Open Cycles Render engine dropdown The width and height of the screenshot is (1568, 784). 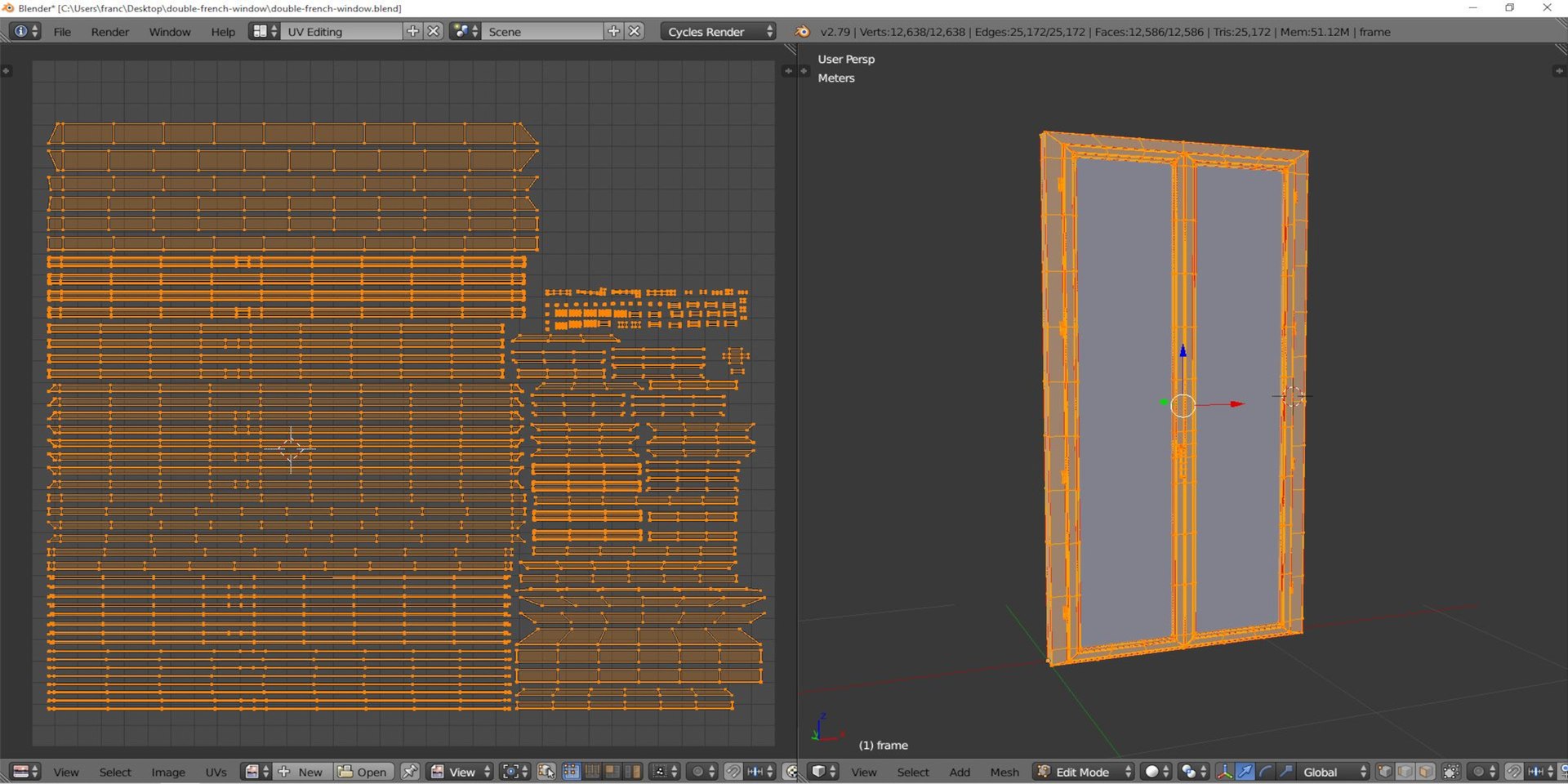pos(718,31)
